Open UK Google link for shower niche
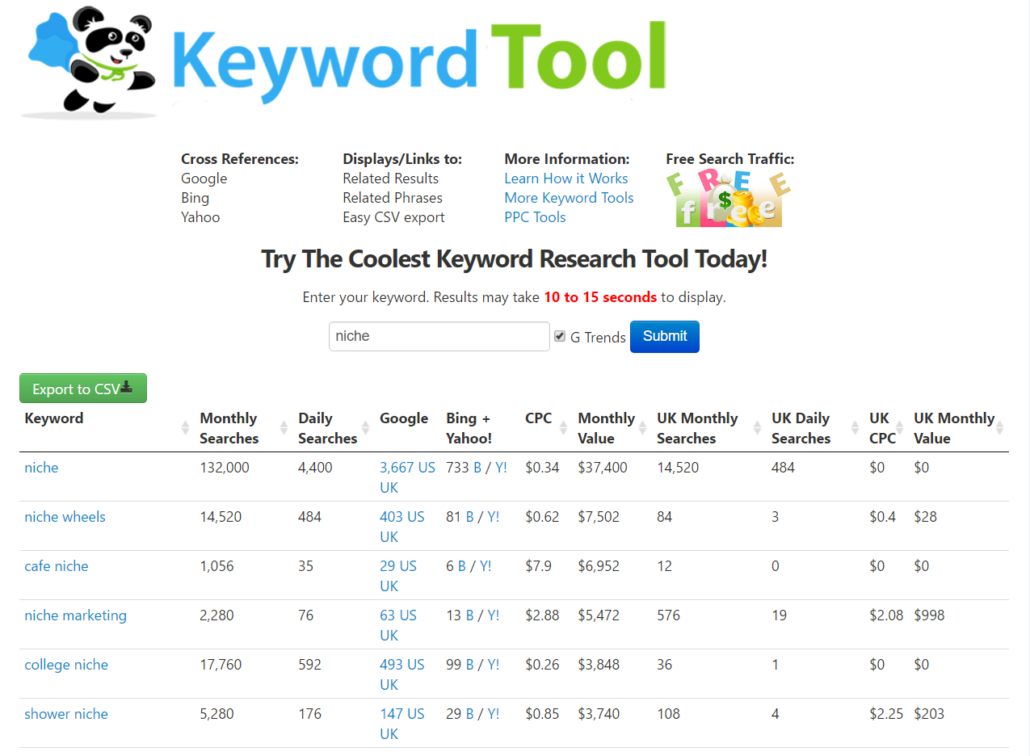This screenshot has height=756, width=1030. click(389, 734)
